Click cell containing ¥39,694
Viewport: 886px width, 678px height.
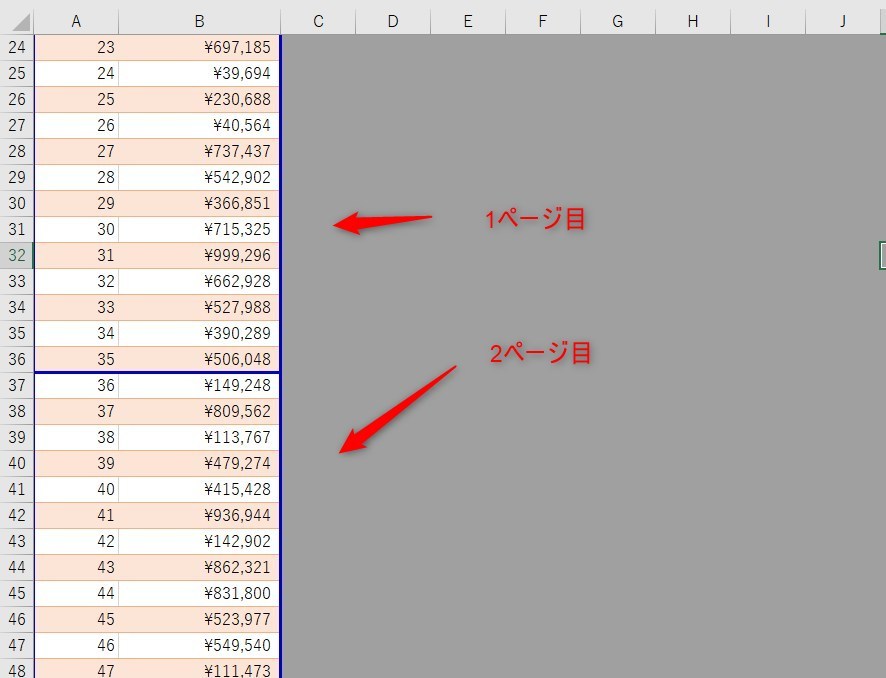[x=199, y=73]
